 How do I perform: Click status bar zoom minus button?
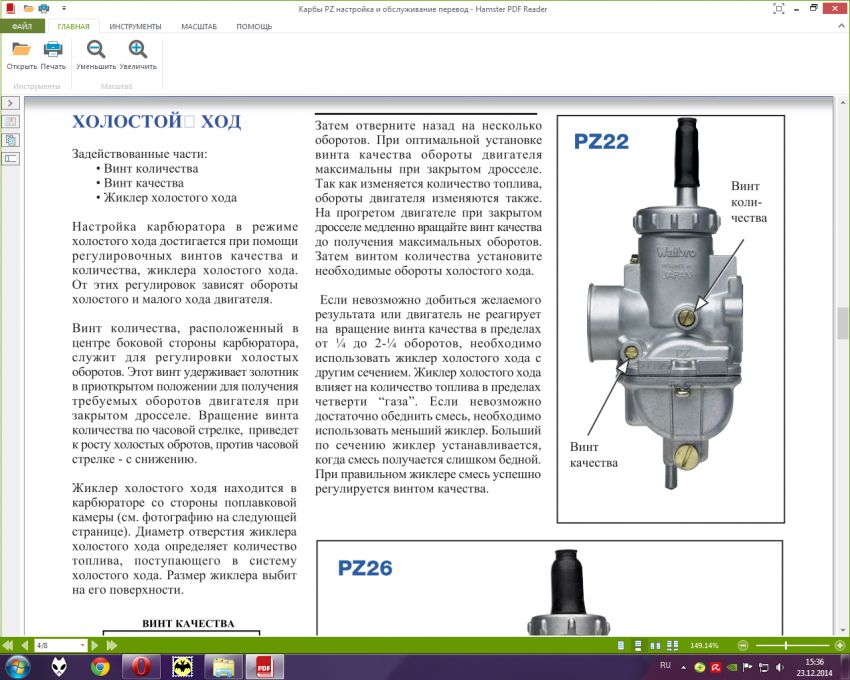tap(743, 645)
